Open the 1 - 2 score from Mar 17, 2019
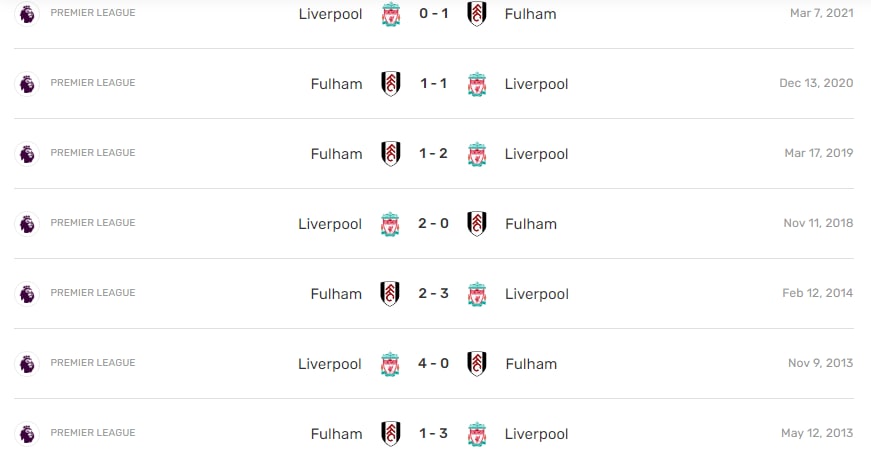 pyautogui.click(x=433, y=153)
